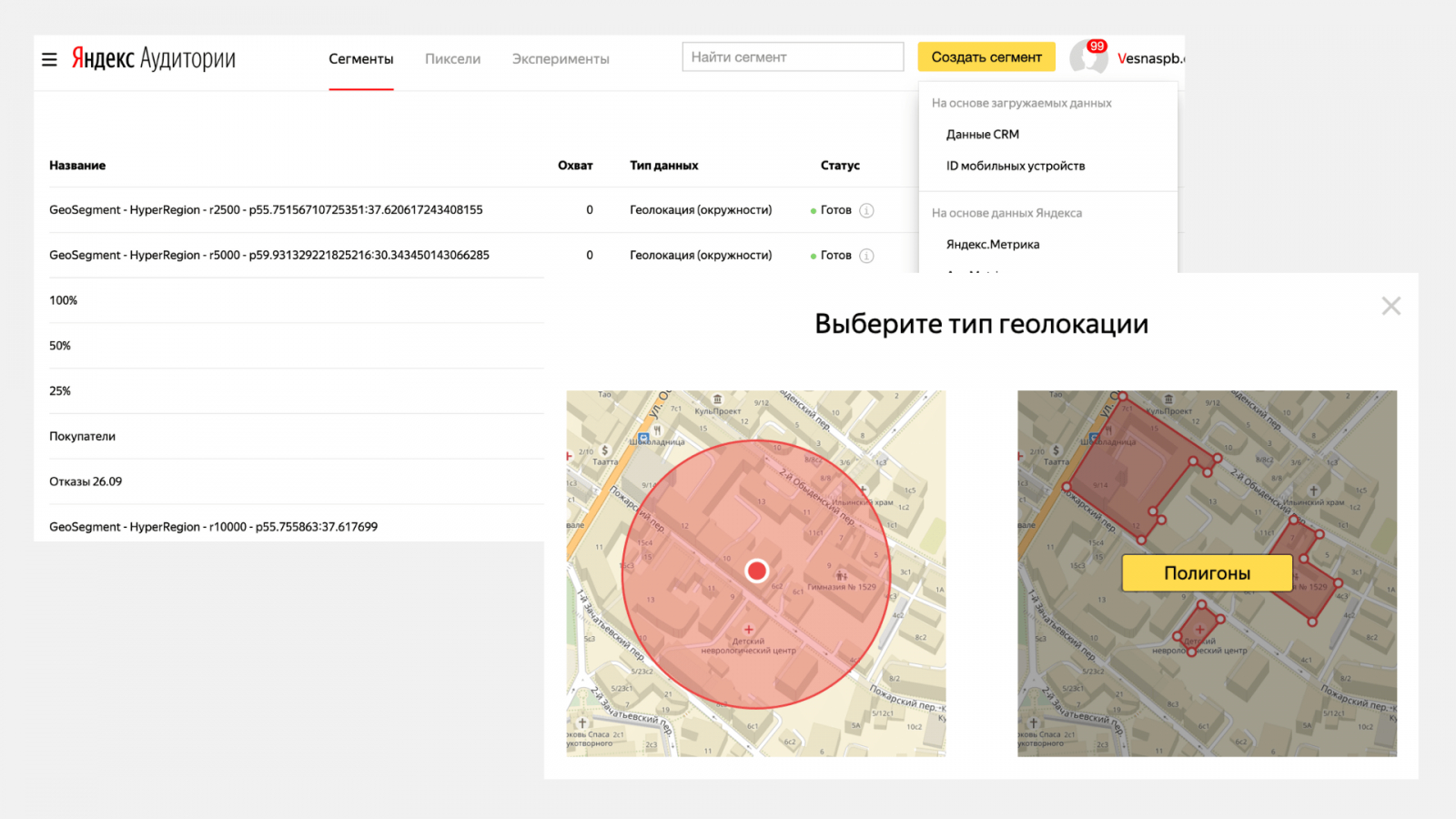1456x819 pixels.
Task: Open Vesnaspb account name dropdown
Action: click(x=1149, y=58)
